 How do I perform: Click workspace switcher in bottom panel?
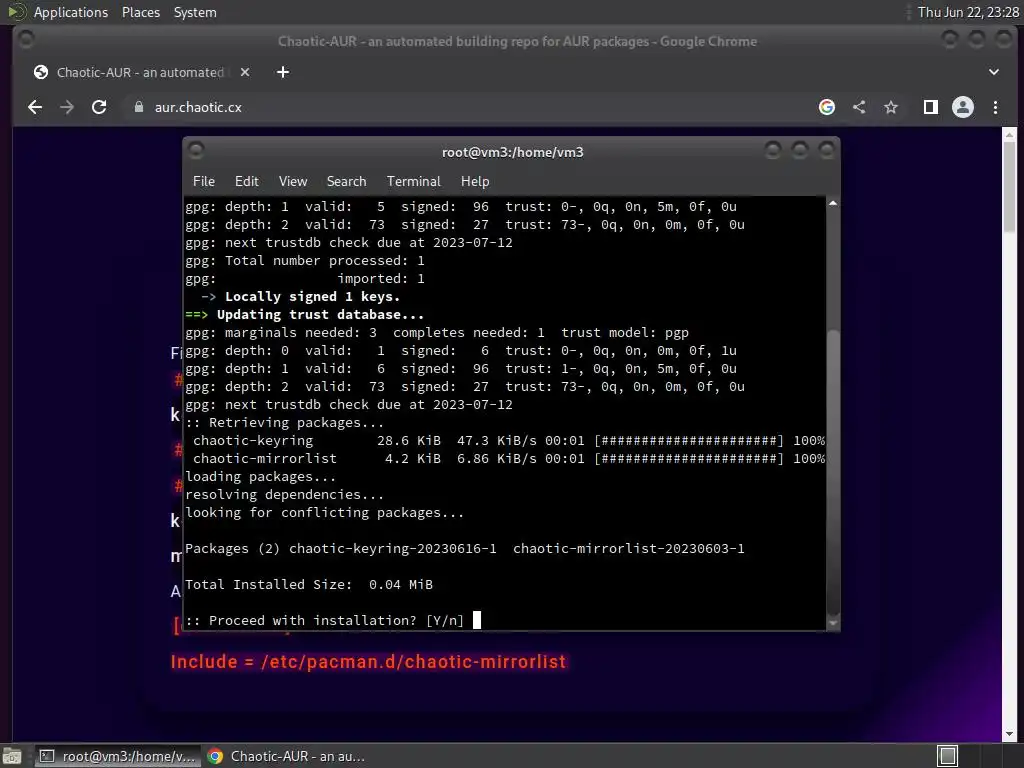point(948,756)
